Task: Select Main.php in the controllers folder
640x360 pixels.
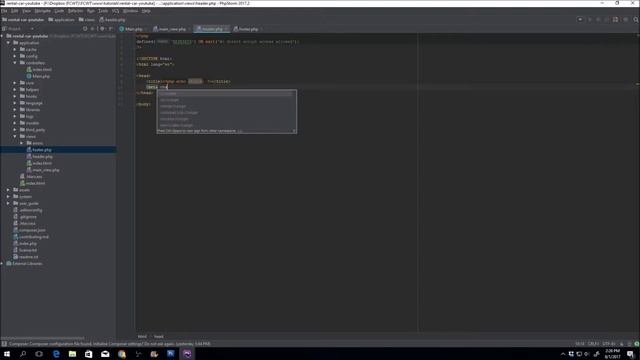Action: point(41,76)
